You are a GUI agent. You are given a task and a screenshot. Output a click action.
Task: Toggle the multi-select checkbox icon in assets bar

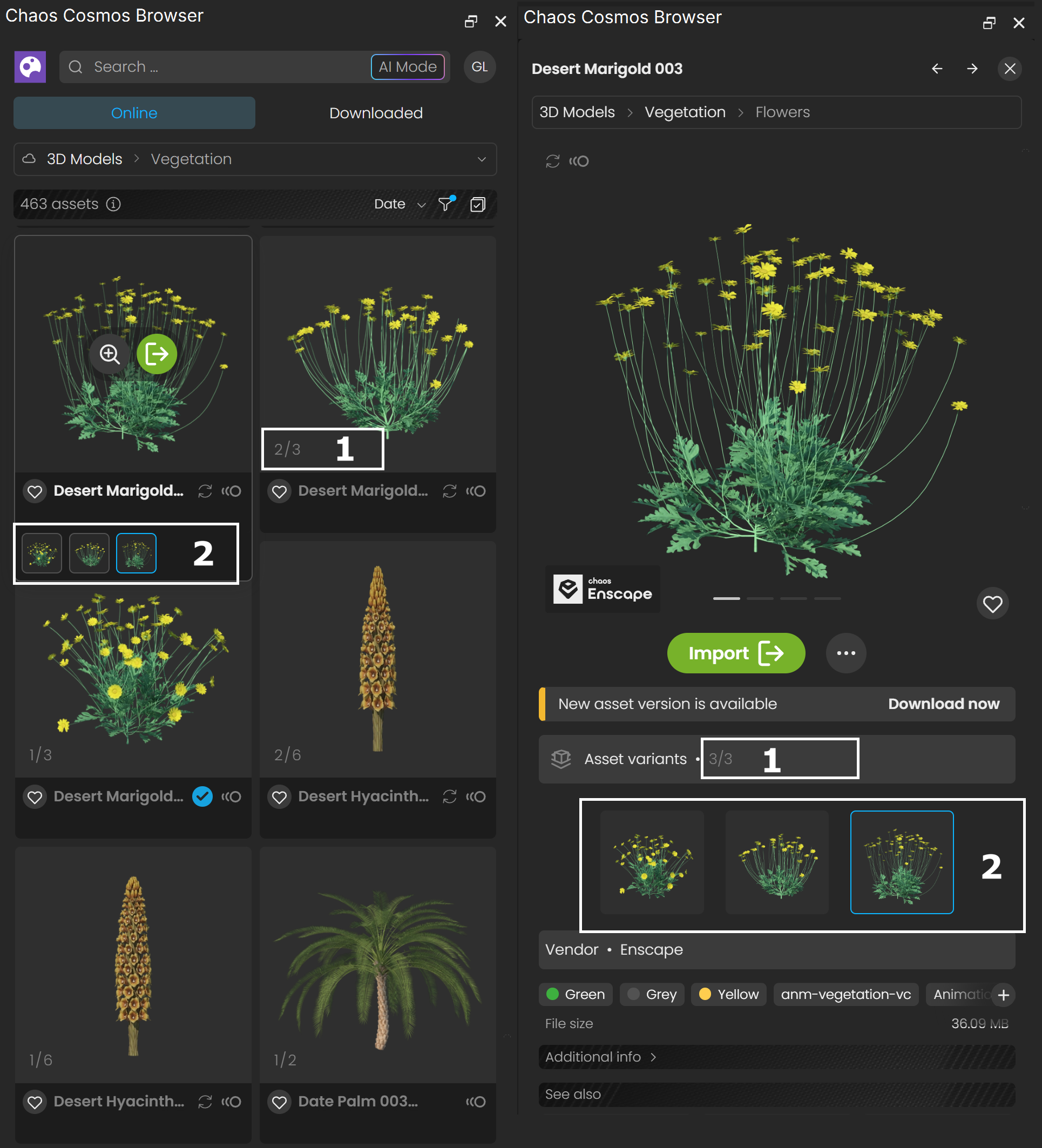[x=478, y=204]
